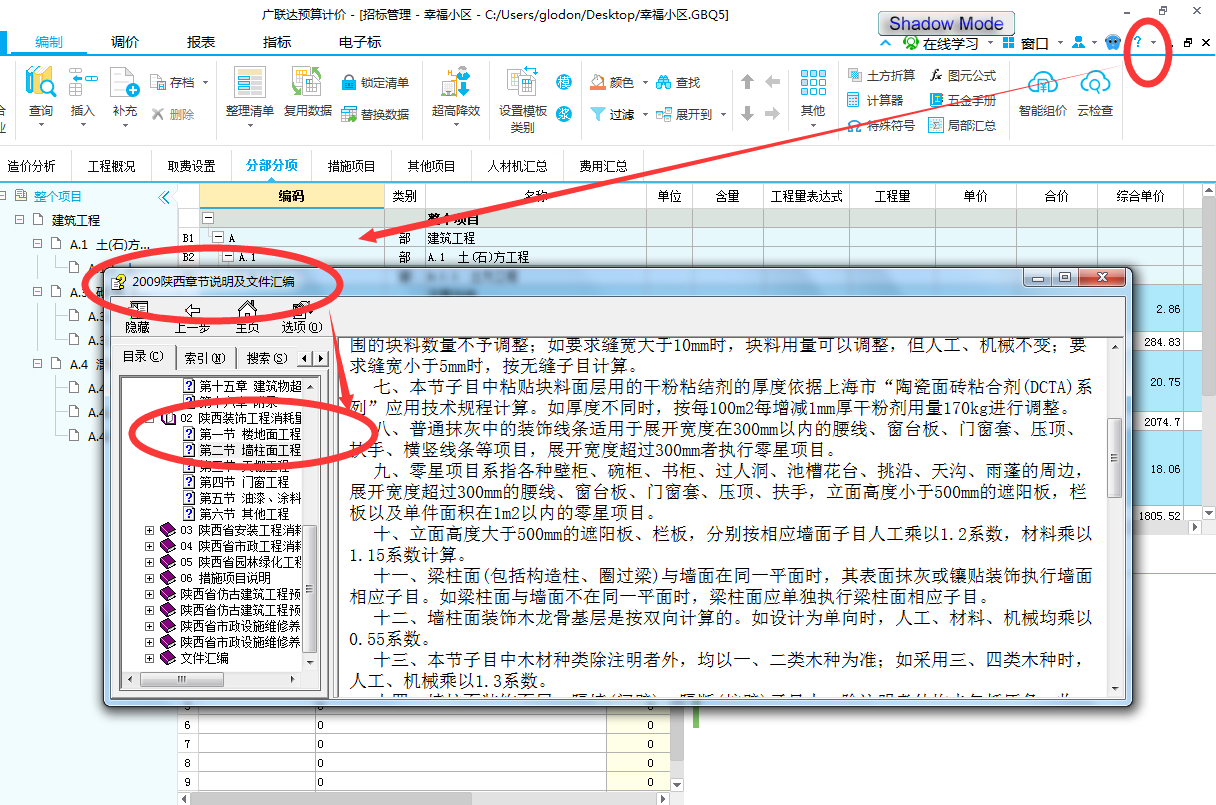Click 替换数据 in the ribbon
The image size is (1216, 805).
point(375,114)
